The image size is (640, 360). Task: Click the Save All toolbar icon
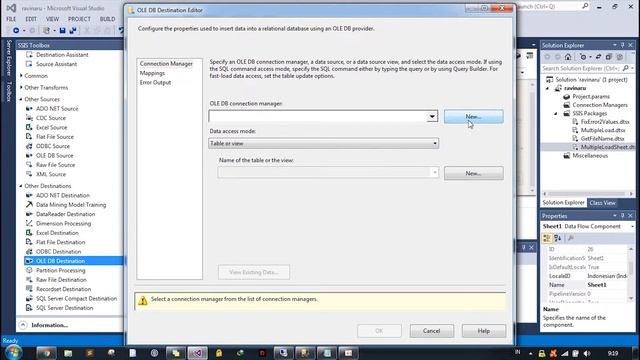pyautogui.click(x=73, y=31)
